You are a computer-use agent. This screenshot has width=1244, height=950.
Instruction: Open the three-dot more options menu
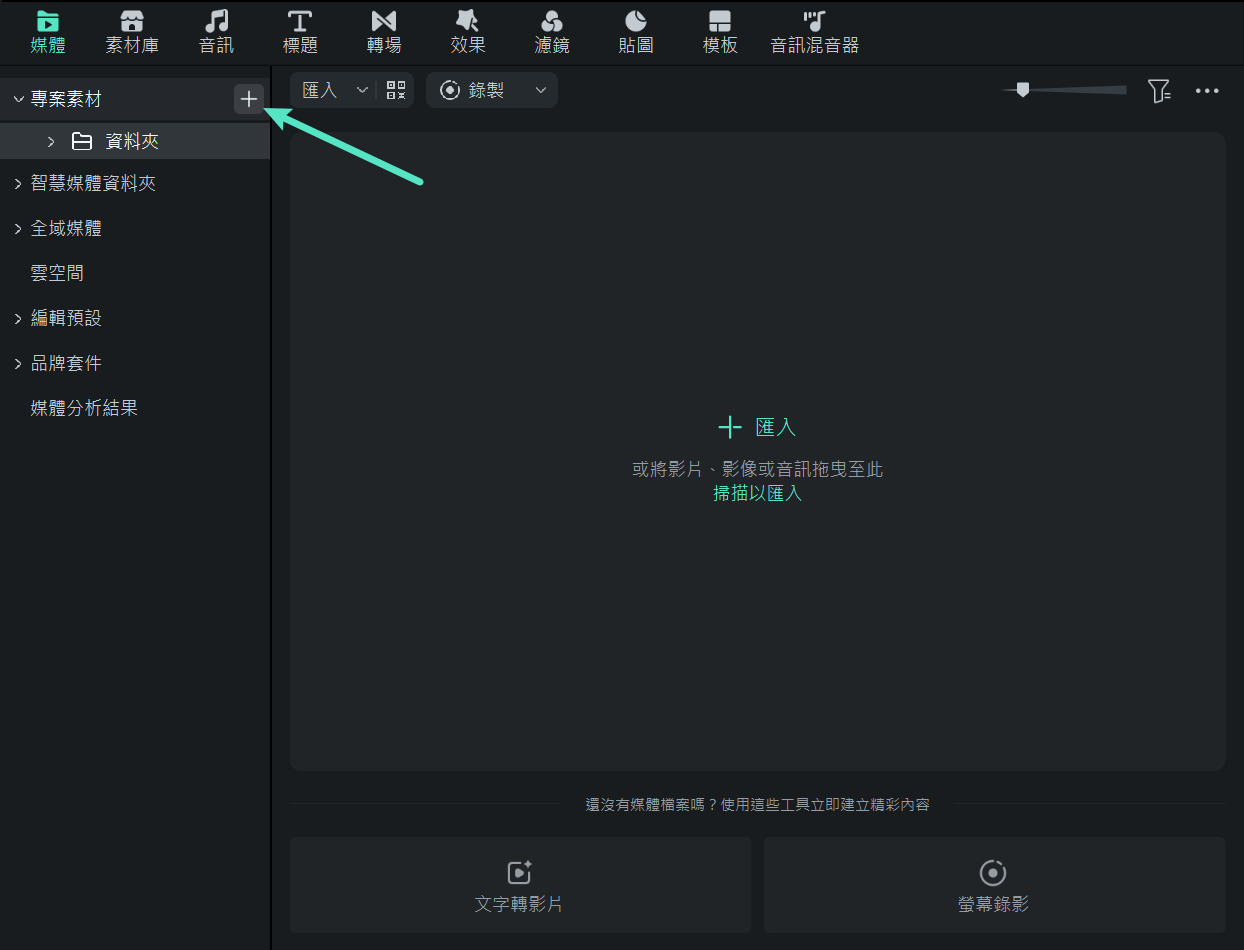(x=1207, y=91)
